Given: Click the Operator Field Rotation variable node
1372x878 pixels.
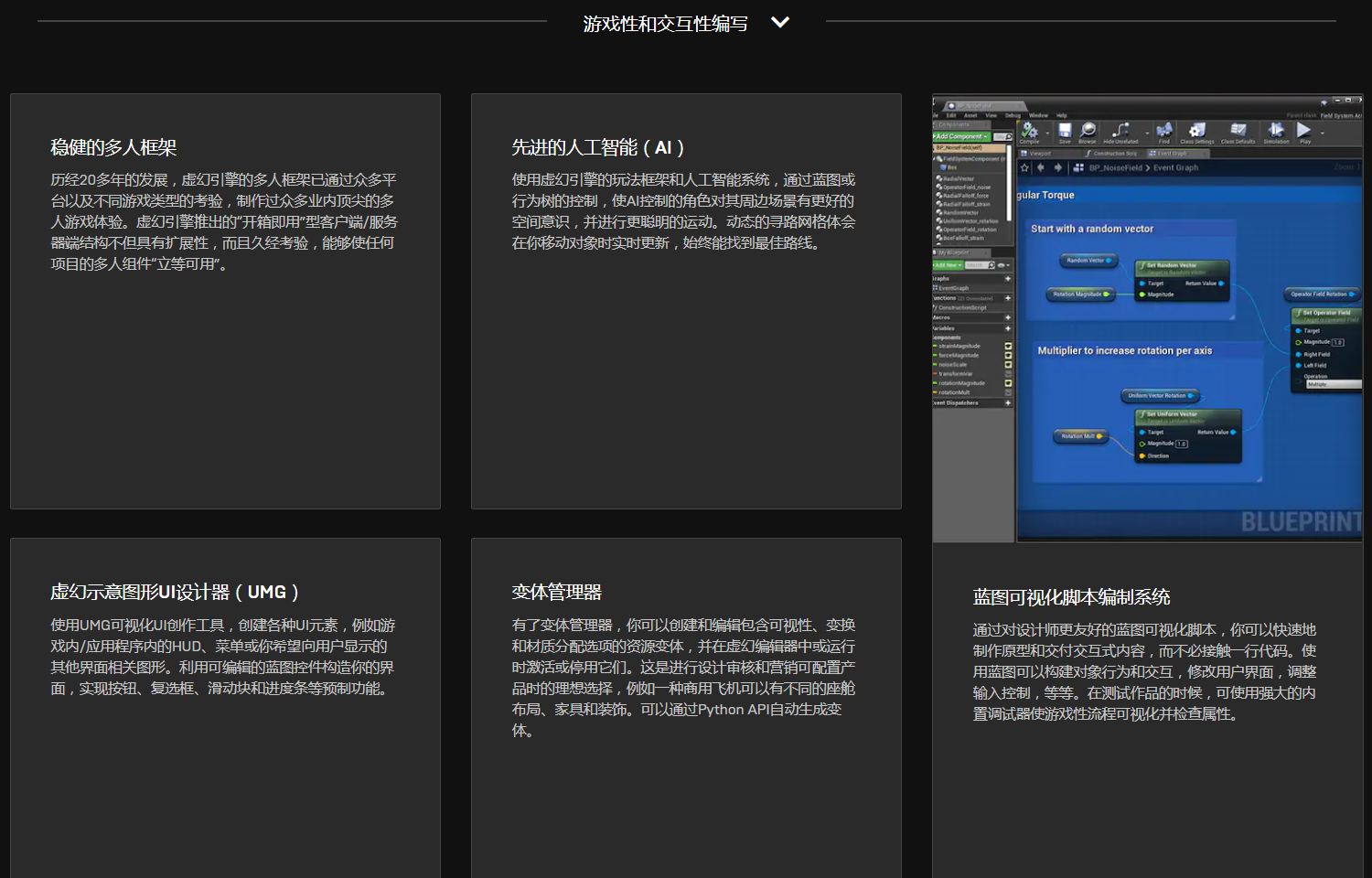Looking at the screenshot, I should pos(1323,294).
